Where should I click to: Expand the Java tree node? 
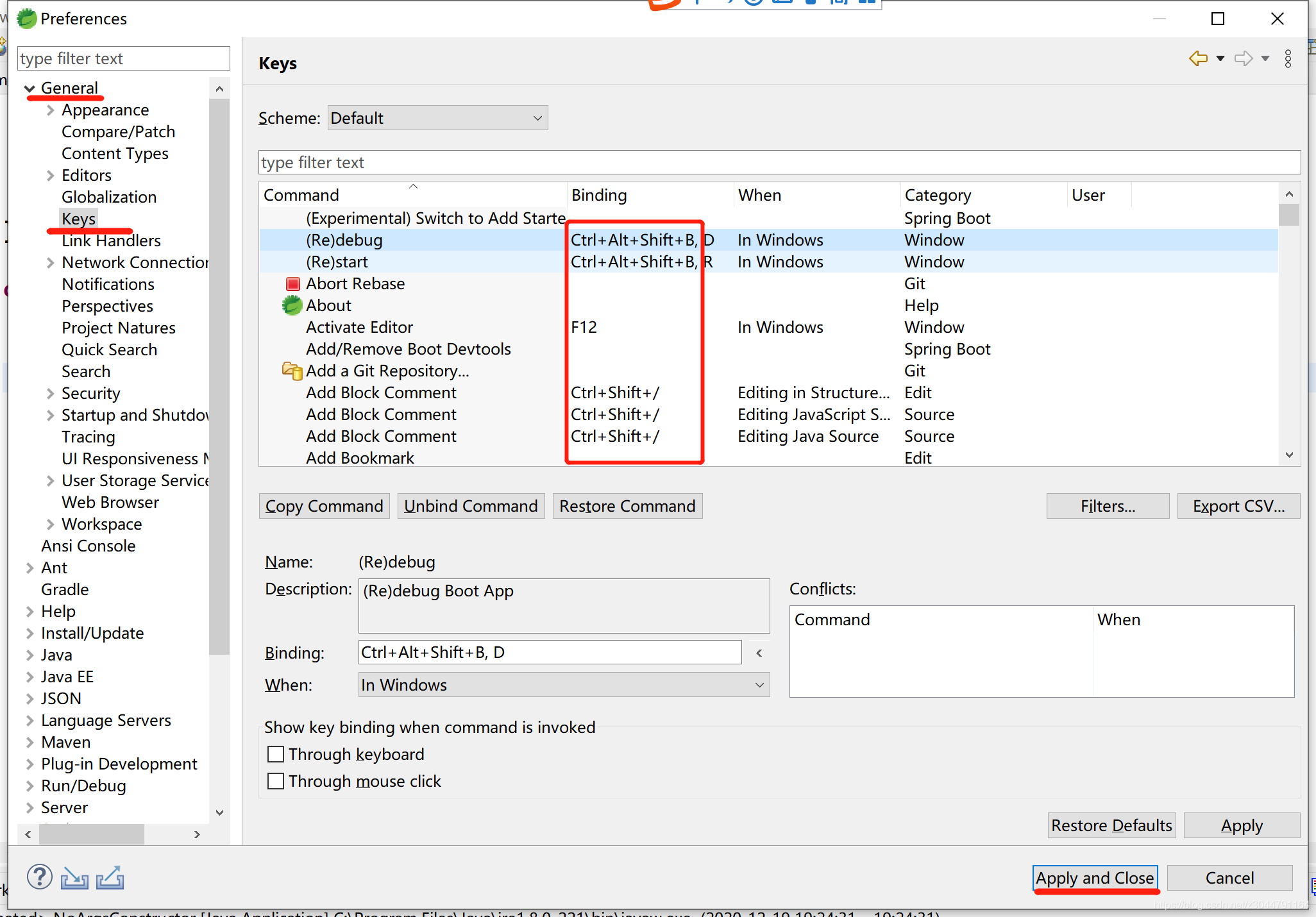30,655
